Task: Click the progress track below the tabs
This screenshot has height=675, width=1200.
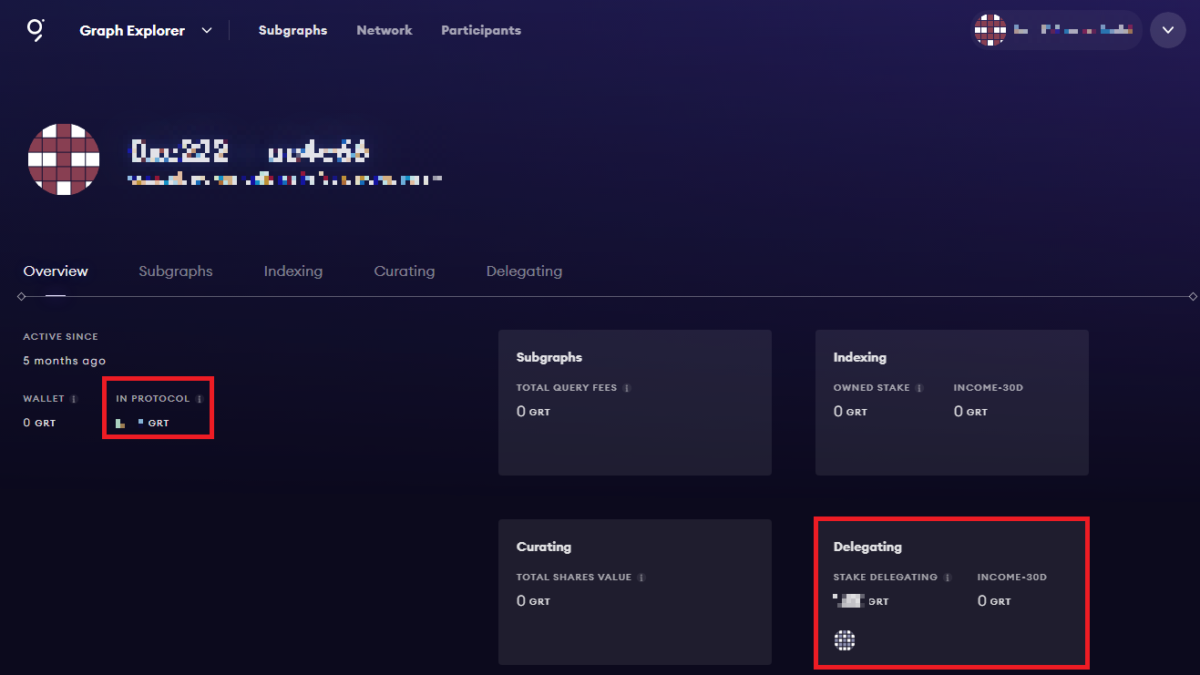Action: pyautogui.click(x=600, y=296)
